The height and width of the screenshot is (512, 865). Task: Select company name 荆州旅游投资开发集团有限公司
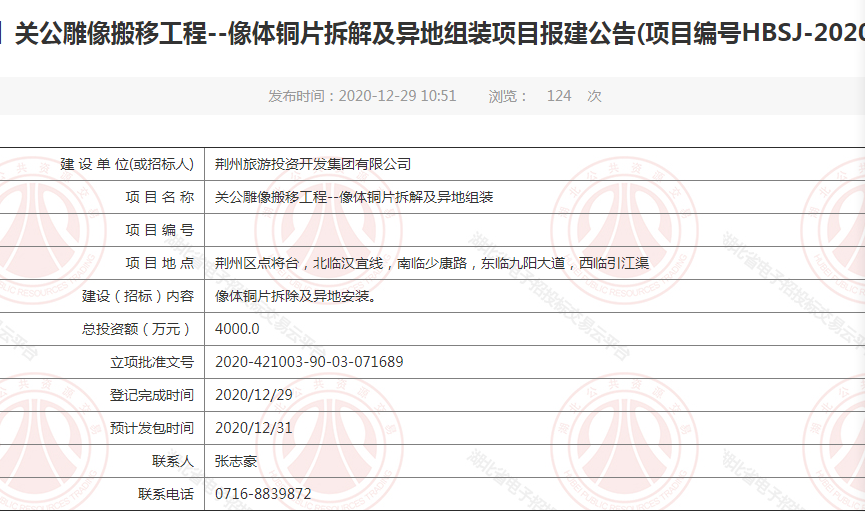(x=313, y=164)
